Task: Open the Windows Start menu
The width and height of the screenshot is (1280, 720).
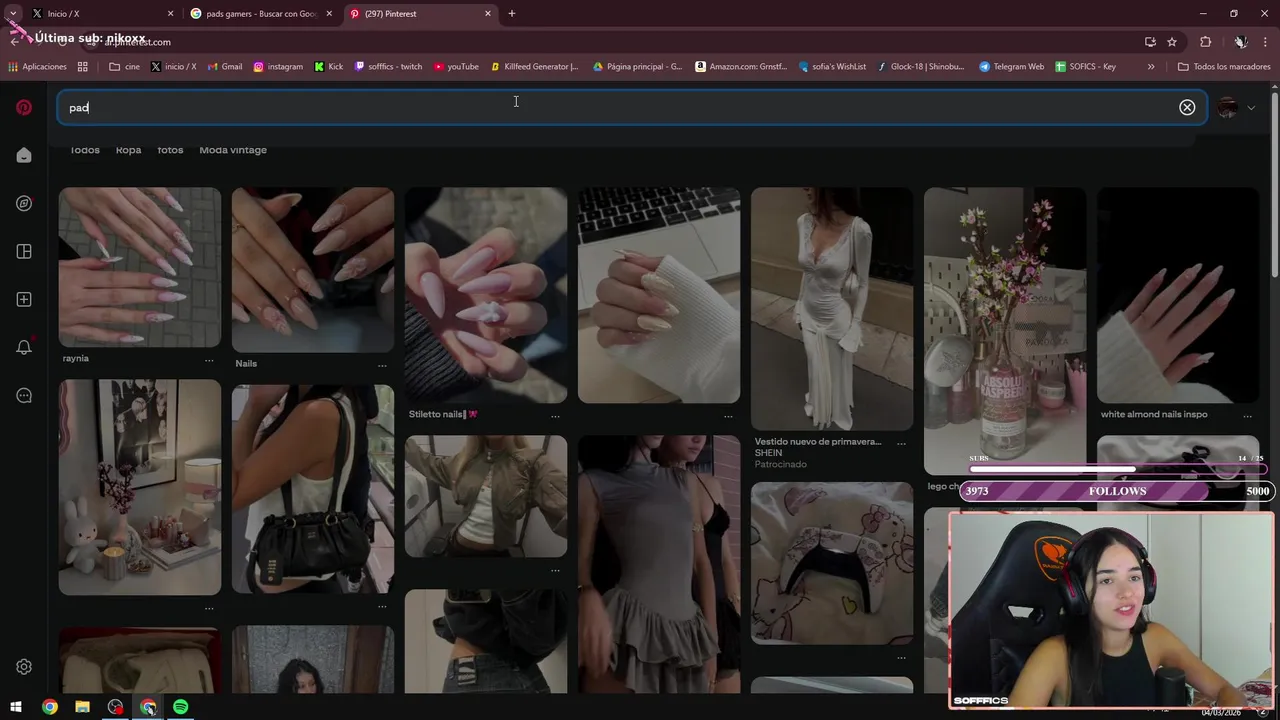Action: [x=16, y=707]
